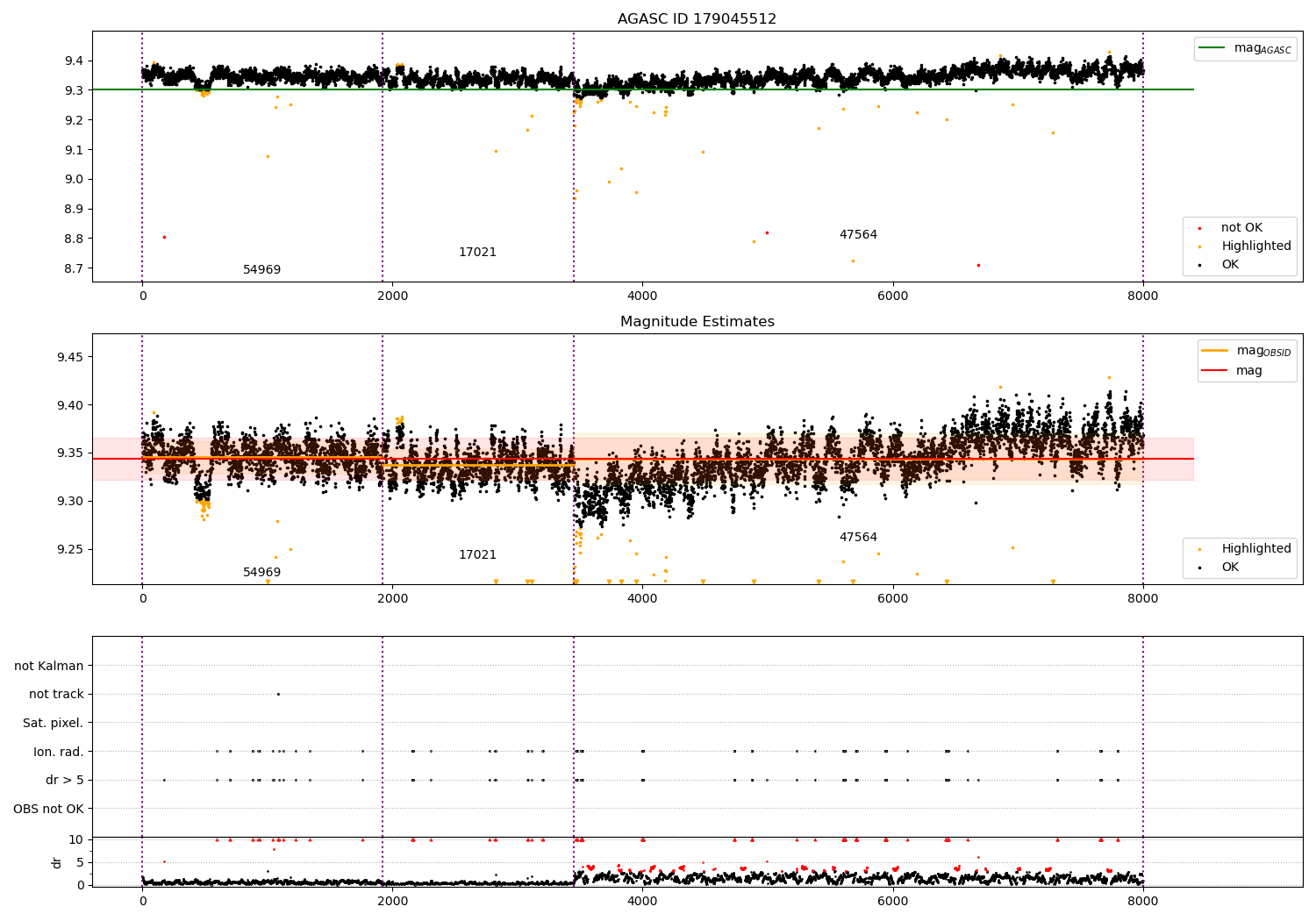Click the '2000' x tick under the top plot
Screen dimensions: 1316x921
[x=392, y=296]
